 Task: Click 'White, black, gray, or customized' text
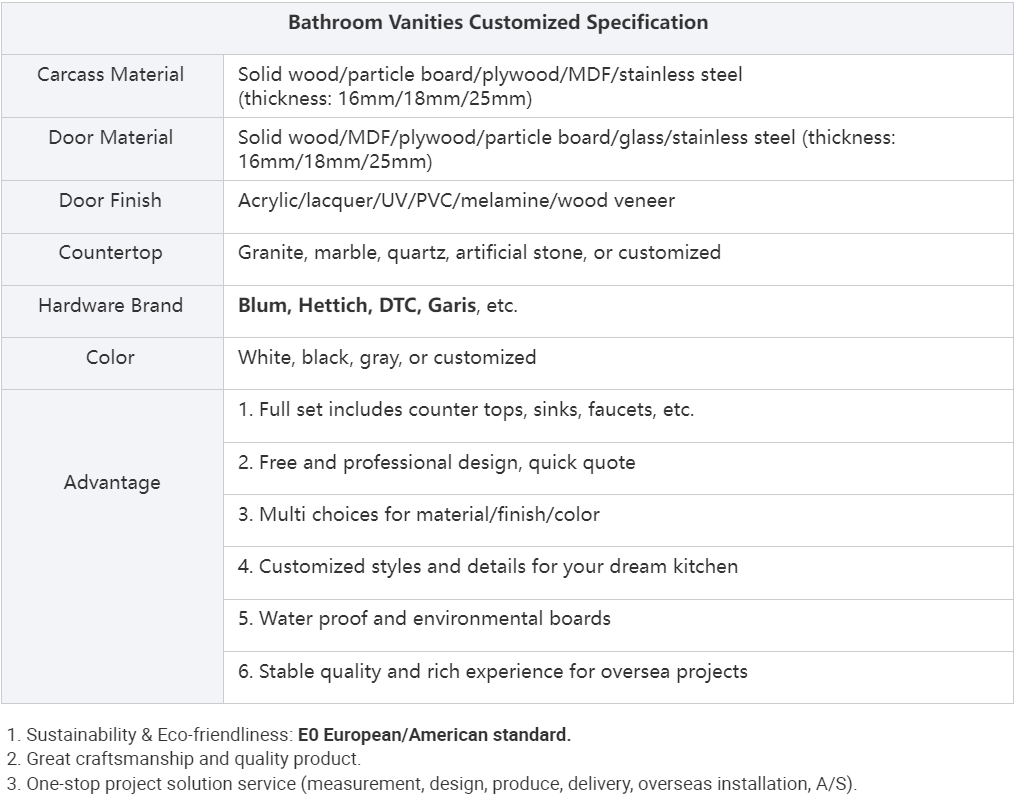coord(387,358)
